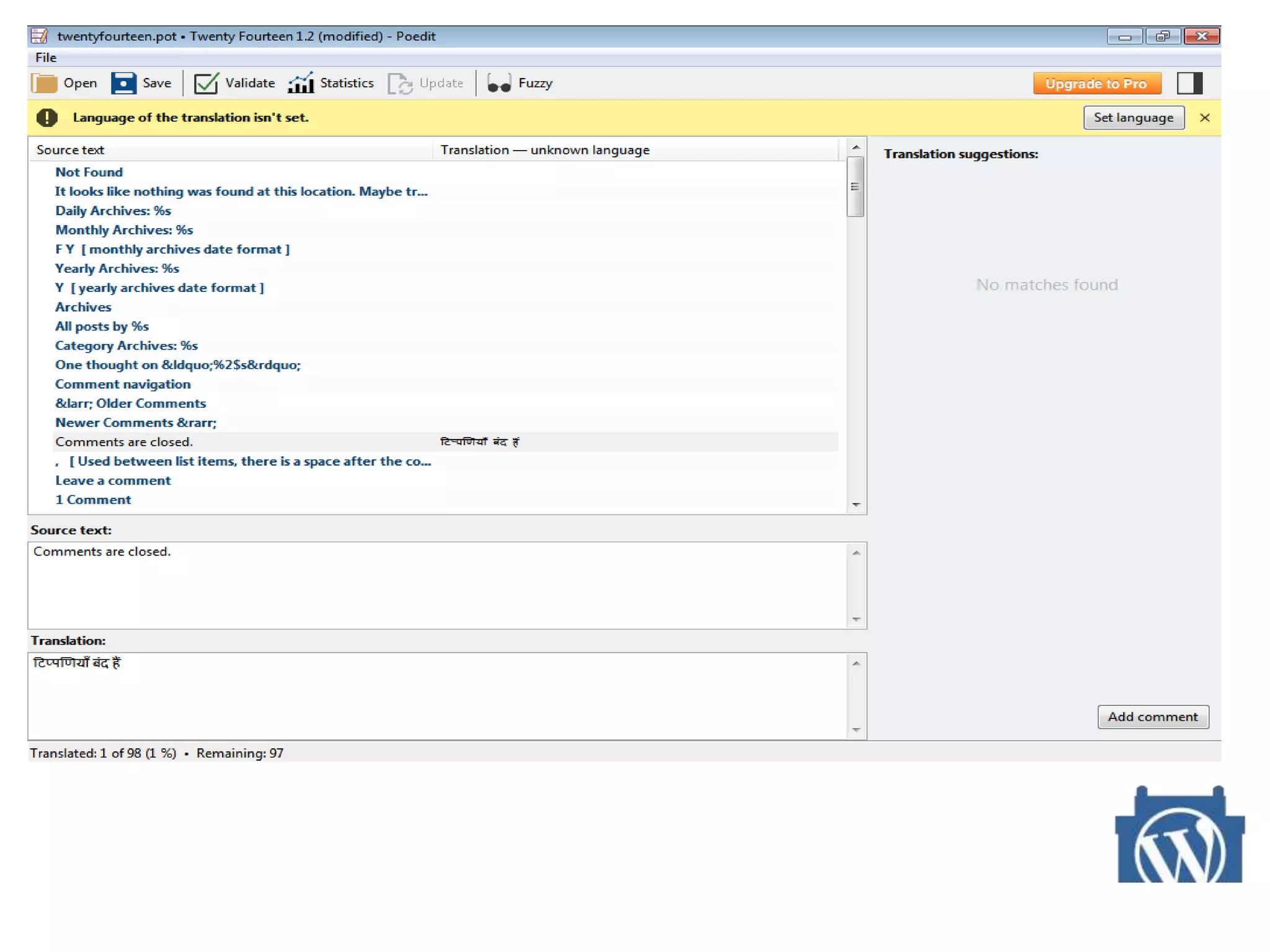Click the Update catalog icon
Image resolution: width=1270 pixels, height=952 pixels.
pos(400,83)
